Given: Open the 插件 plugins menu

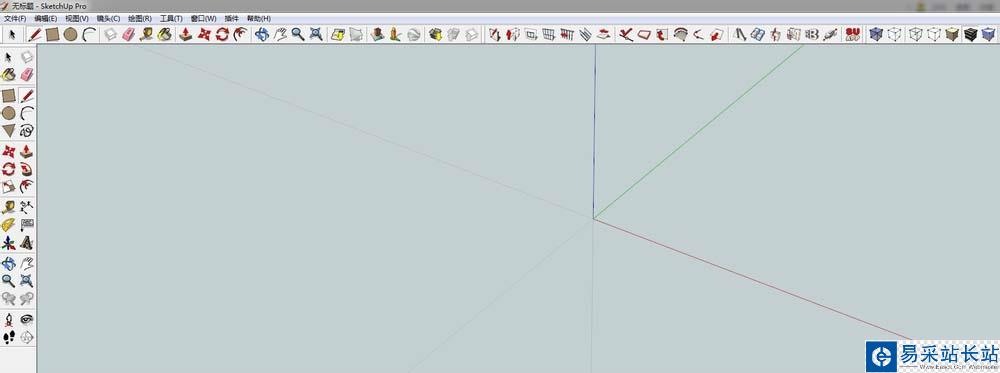Looking at the screenshot, I should (x=232, y=18).
